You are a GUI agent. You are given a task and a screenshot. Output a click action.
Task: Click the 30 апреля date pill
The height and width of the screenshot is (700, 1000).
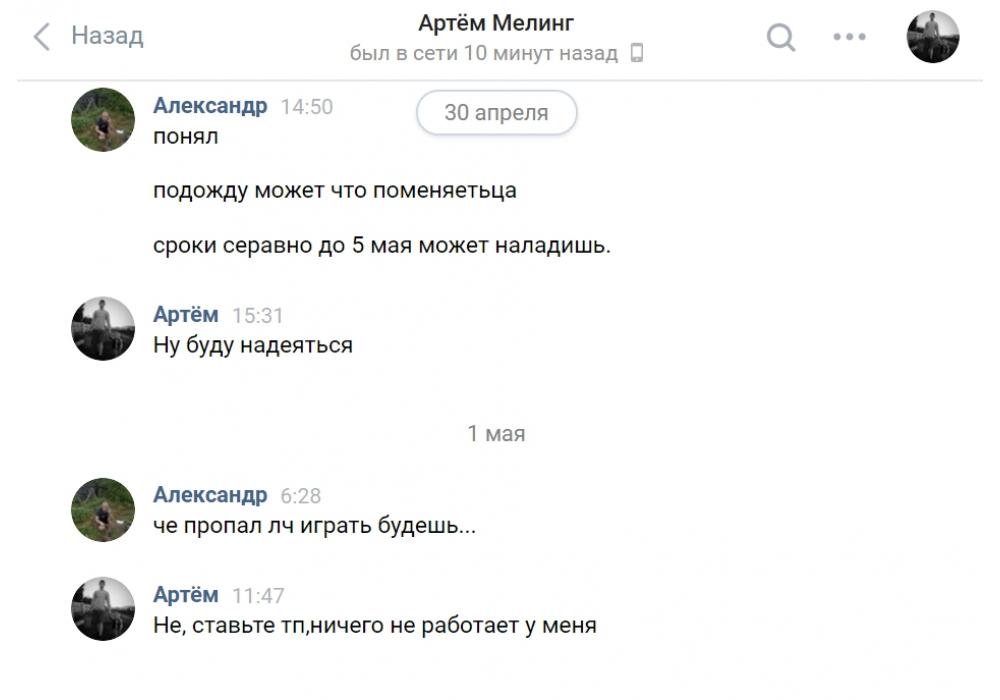tap(496, 113)
